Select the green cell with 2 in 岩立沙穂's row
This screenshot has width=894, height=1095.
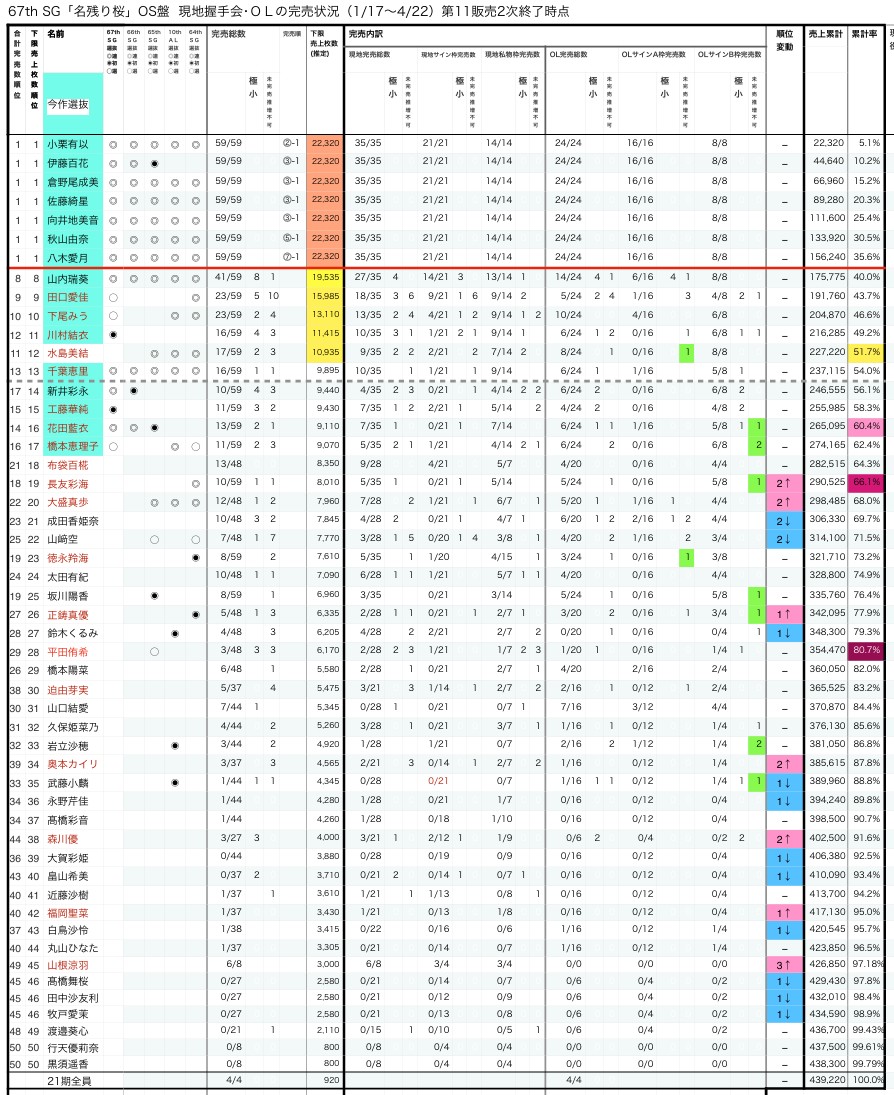coord(759,745)
